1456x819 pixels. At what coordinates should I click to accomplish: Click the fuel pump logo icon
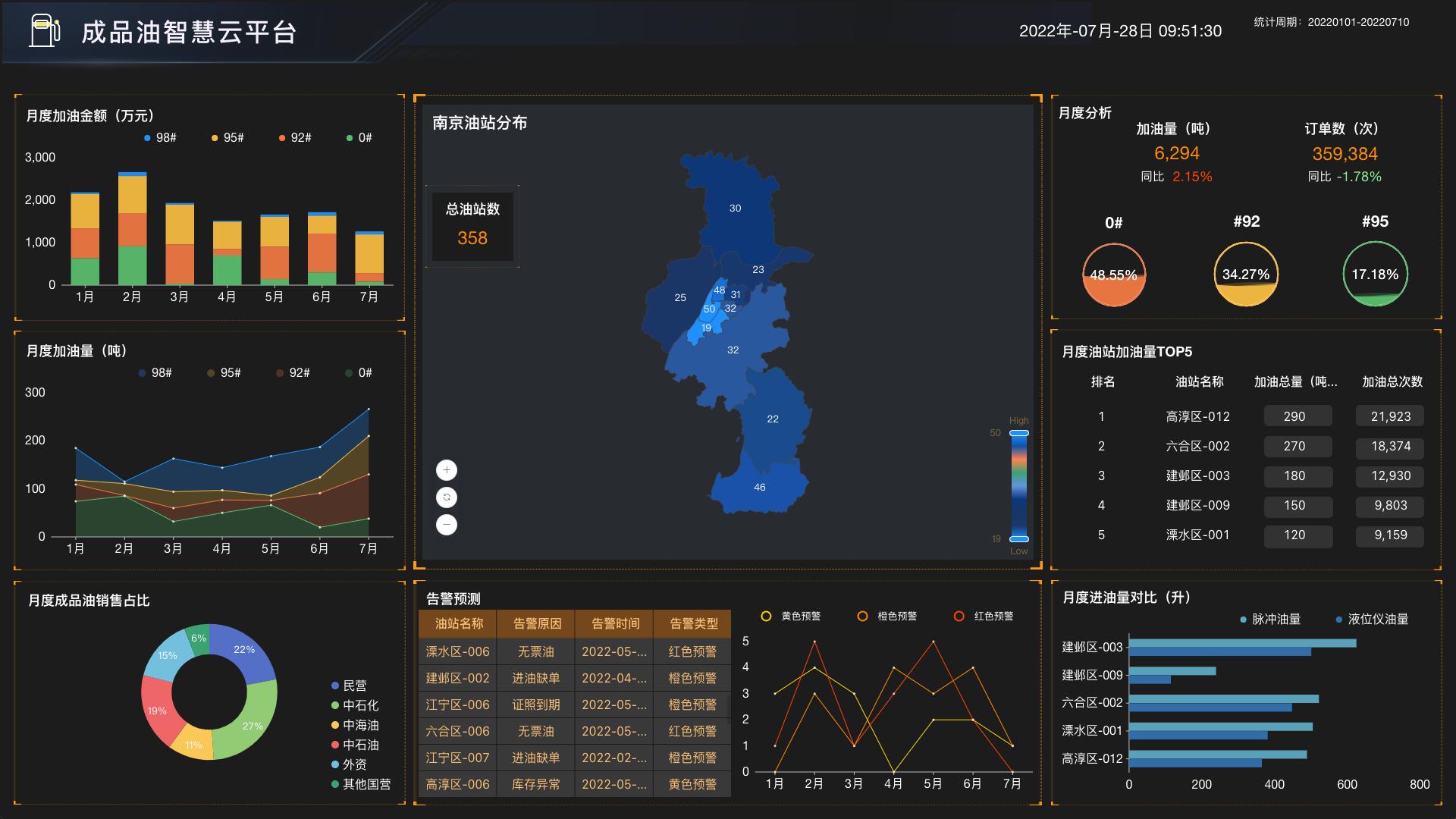[44, 30]
